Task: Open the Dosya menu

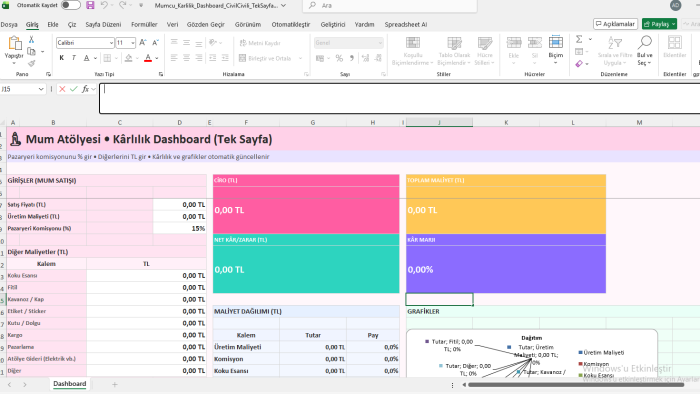Action: click(9, 25)
